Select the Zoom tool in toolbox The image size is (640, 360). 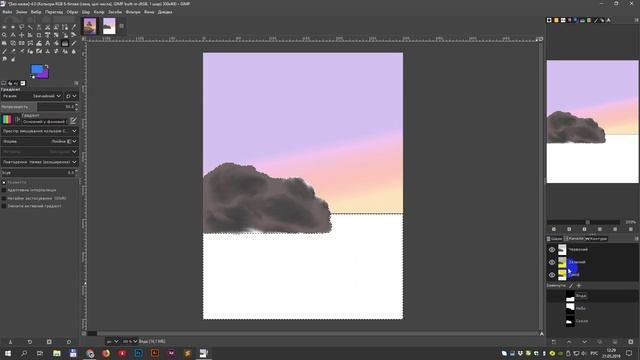[4, 35]
